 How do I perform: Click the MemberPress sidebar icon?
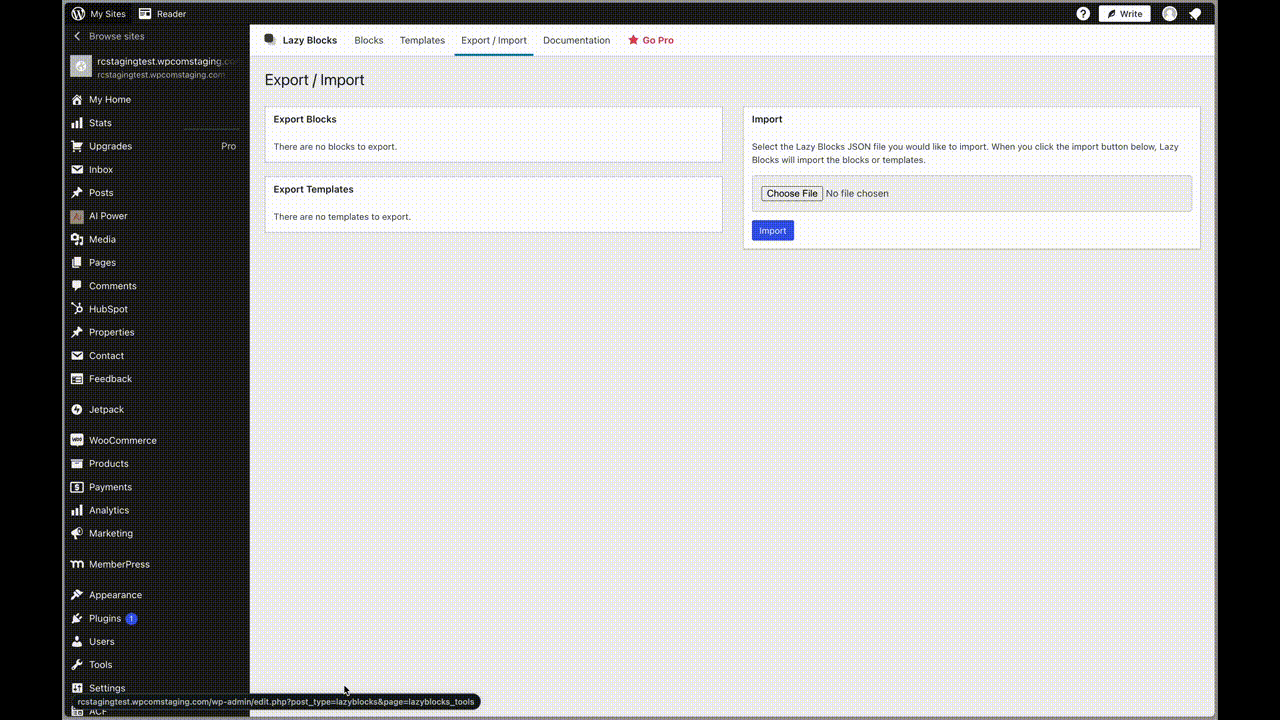pyautogui.click(x=77, y=564)
